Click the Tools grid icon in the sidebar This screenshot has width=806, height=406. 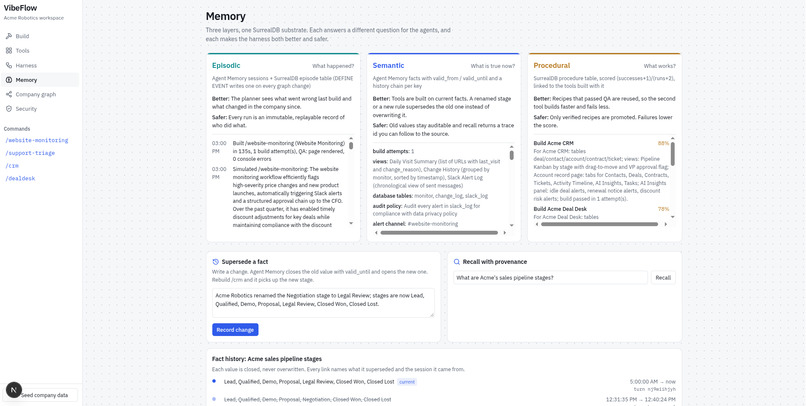[x=9, y=51]
